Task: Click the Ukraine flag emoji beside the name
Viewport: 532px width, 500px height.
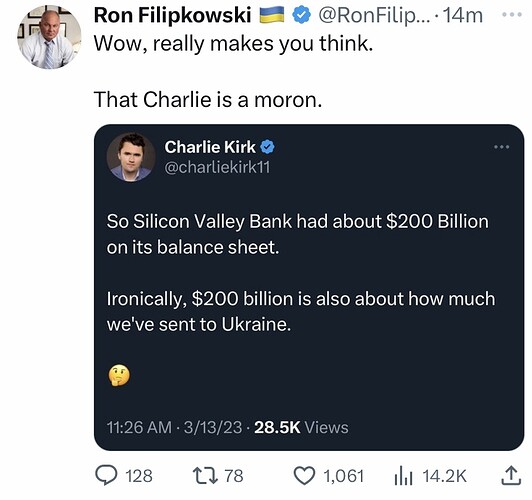Action: (272, 16)
